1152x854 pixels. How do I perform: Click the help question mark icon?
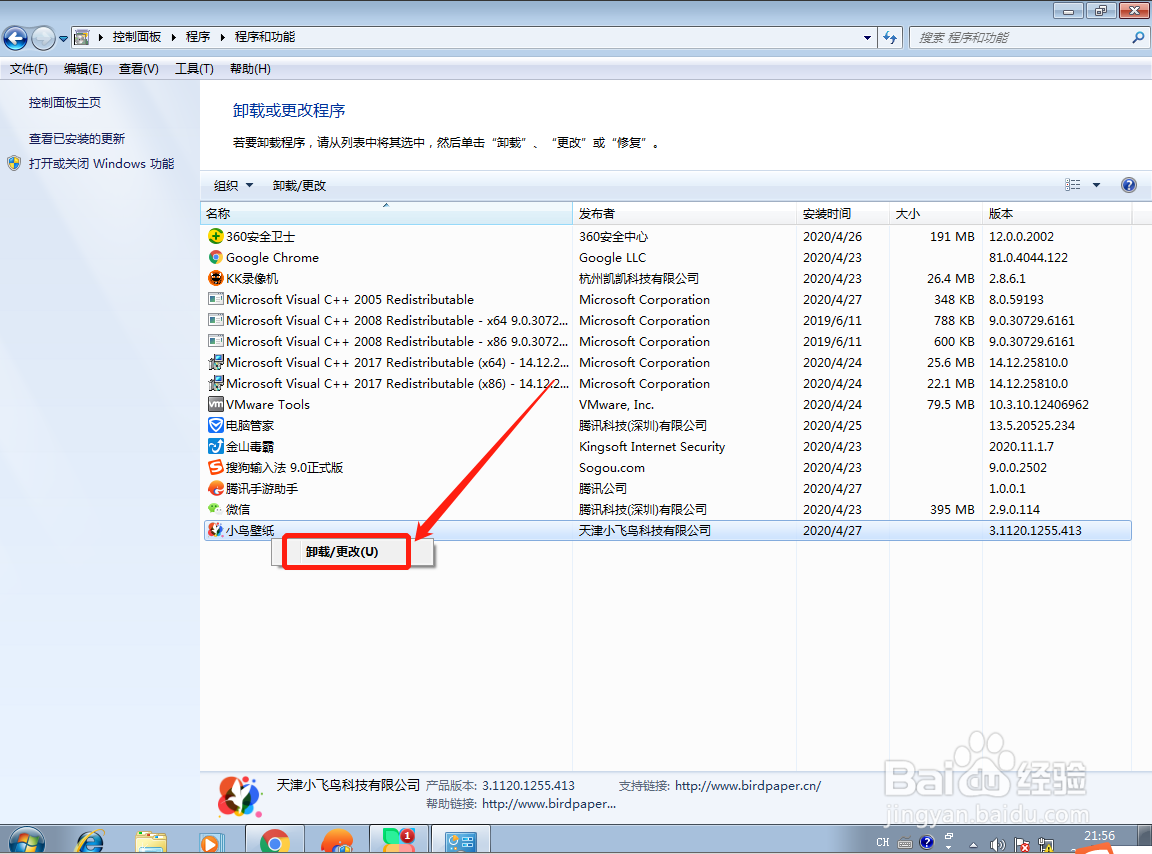1128,185
